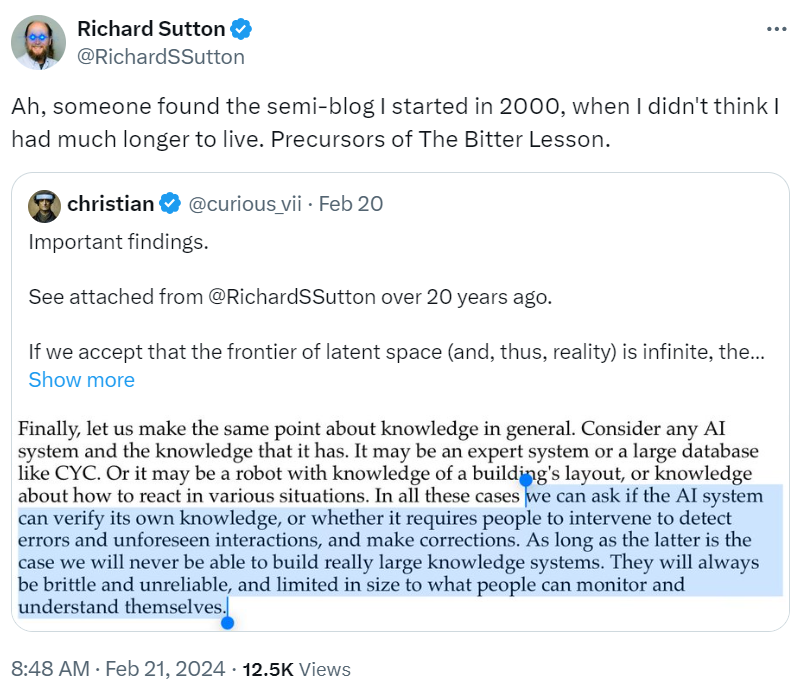Screen dimensions: 798x689
Task: Open the three-dot more options menu
Action: (x=776, y=30)
